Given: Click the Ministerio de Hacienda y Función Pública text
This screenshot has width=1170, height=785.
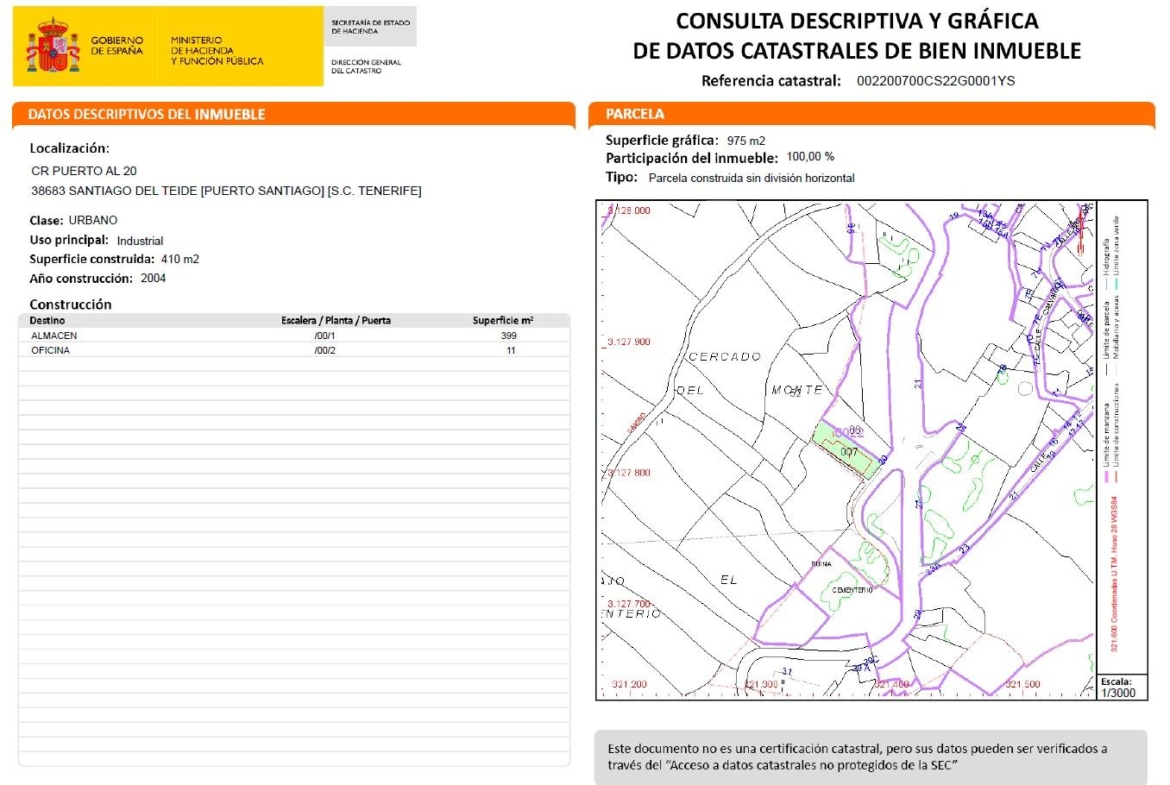Looking at the screenshot, I should [217, 50].
